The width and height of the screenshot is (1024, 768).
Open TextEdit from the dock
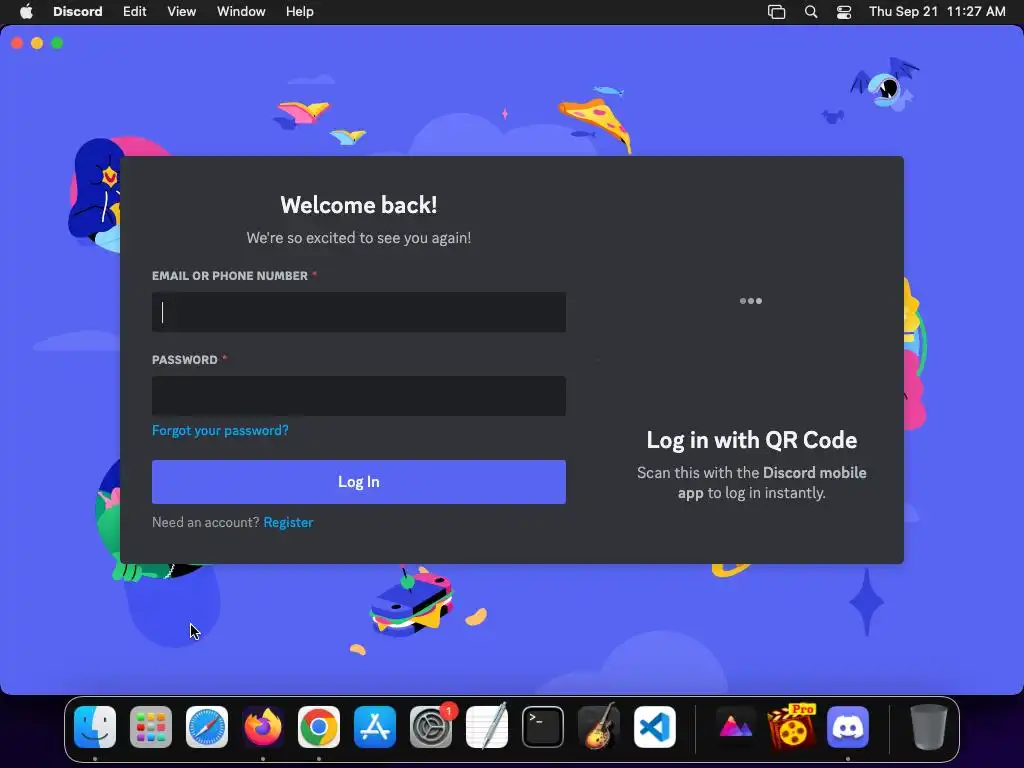tap(487, 727)
